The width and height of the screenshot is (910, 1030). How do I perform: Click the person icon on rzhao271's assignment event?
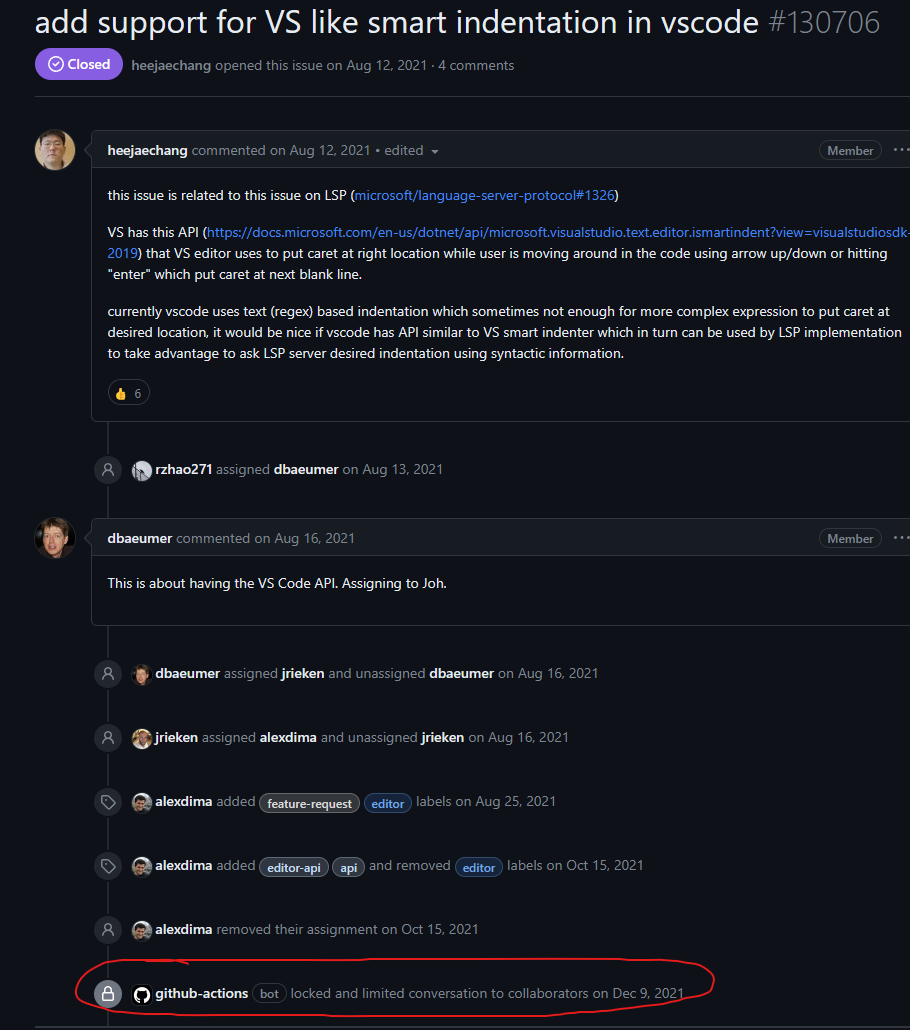[107, 469]
